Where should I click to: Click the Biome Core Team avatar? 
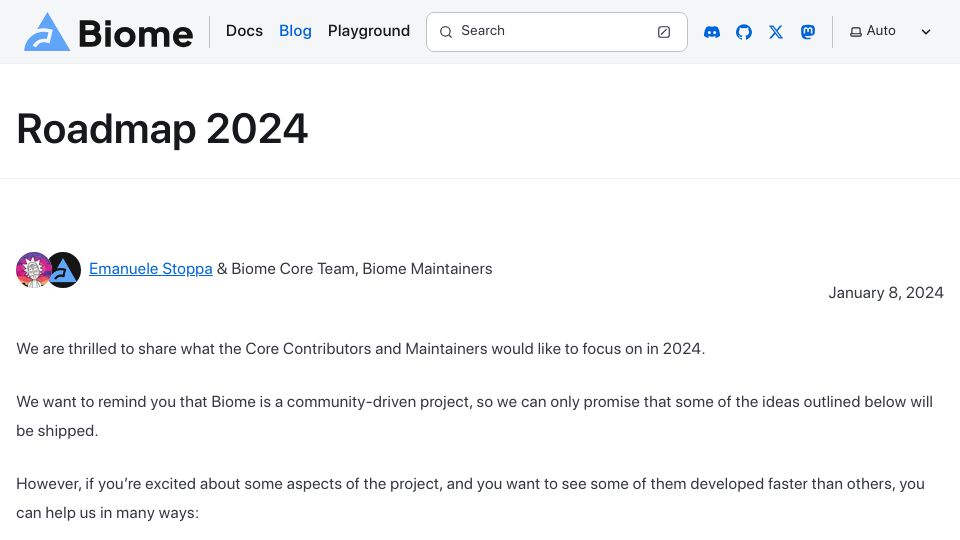64,269
